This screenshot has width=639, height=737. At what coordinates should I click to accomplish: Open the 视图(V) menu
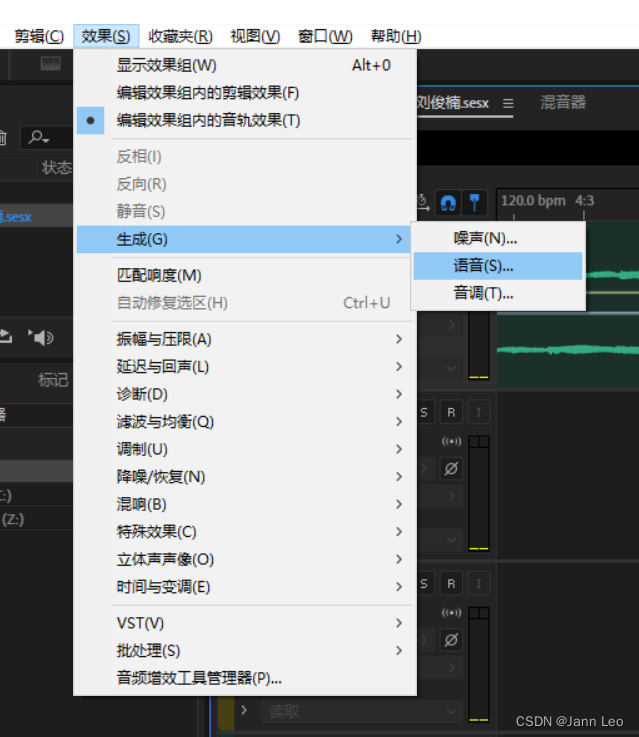tap(255, 36)
